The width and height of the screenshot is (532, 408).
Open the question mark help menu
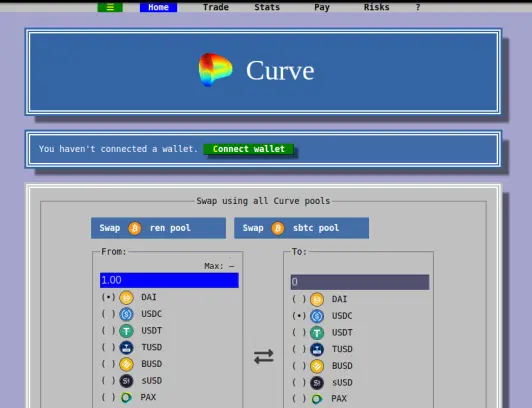pos(418,7)
